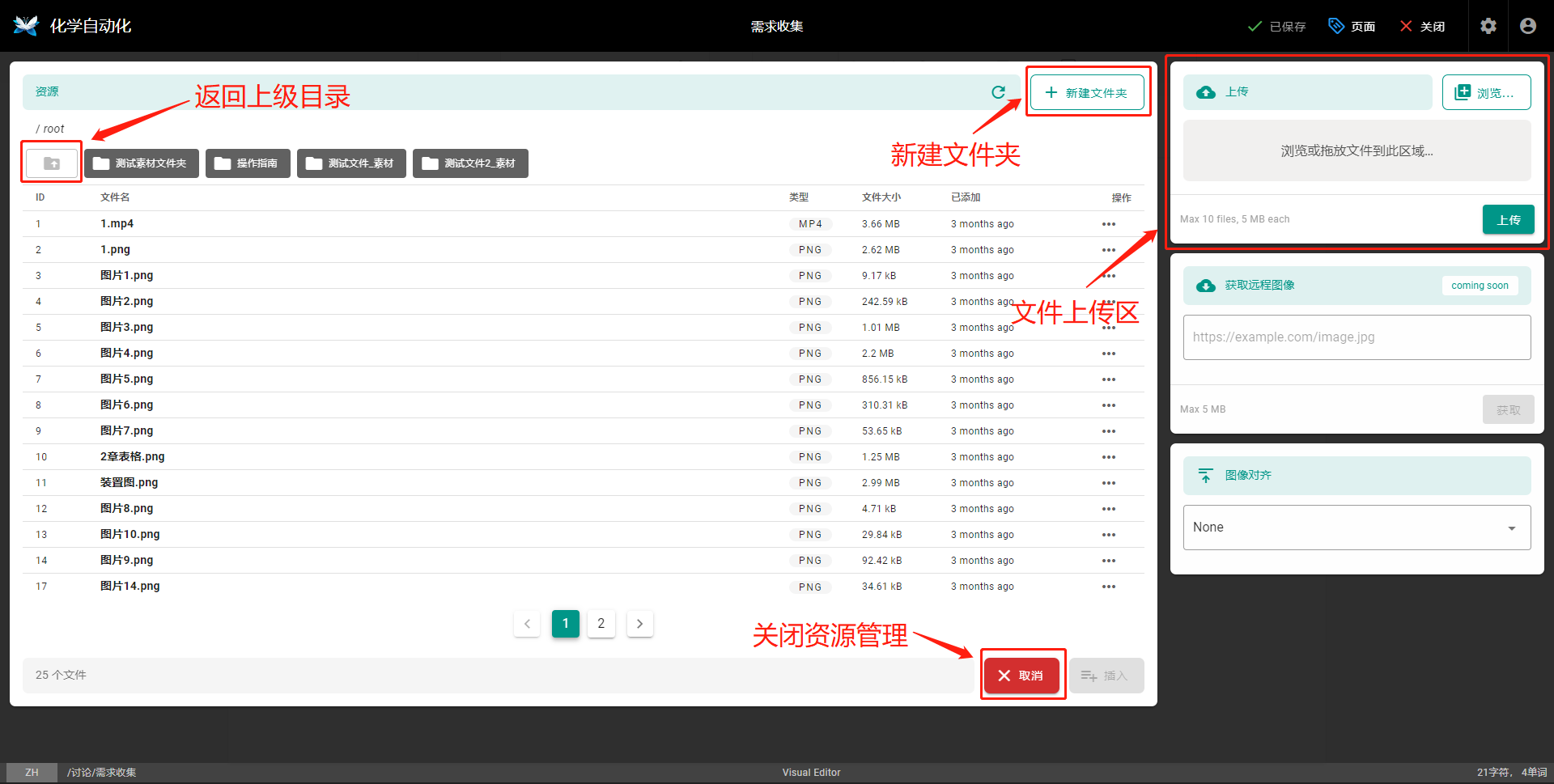Refresh the resource list

(x=999, y=91)
